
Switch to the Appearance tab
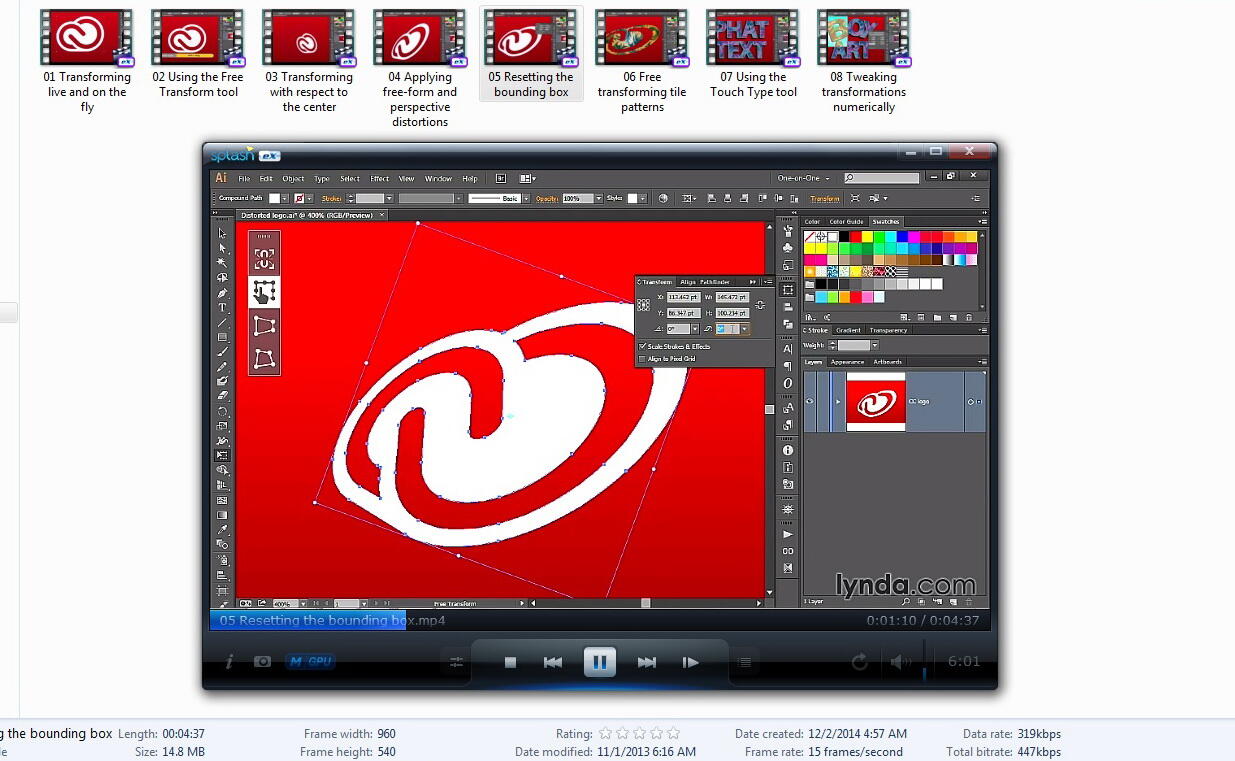(x=848, y=362)
